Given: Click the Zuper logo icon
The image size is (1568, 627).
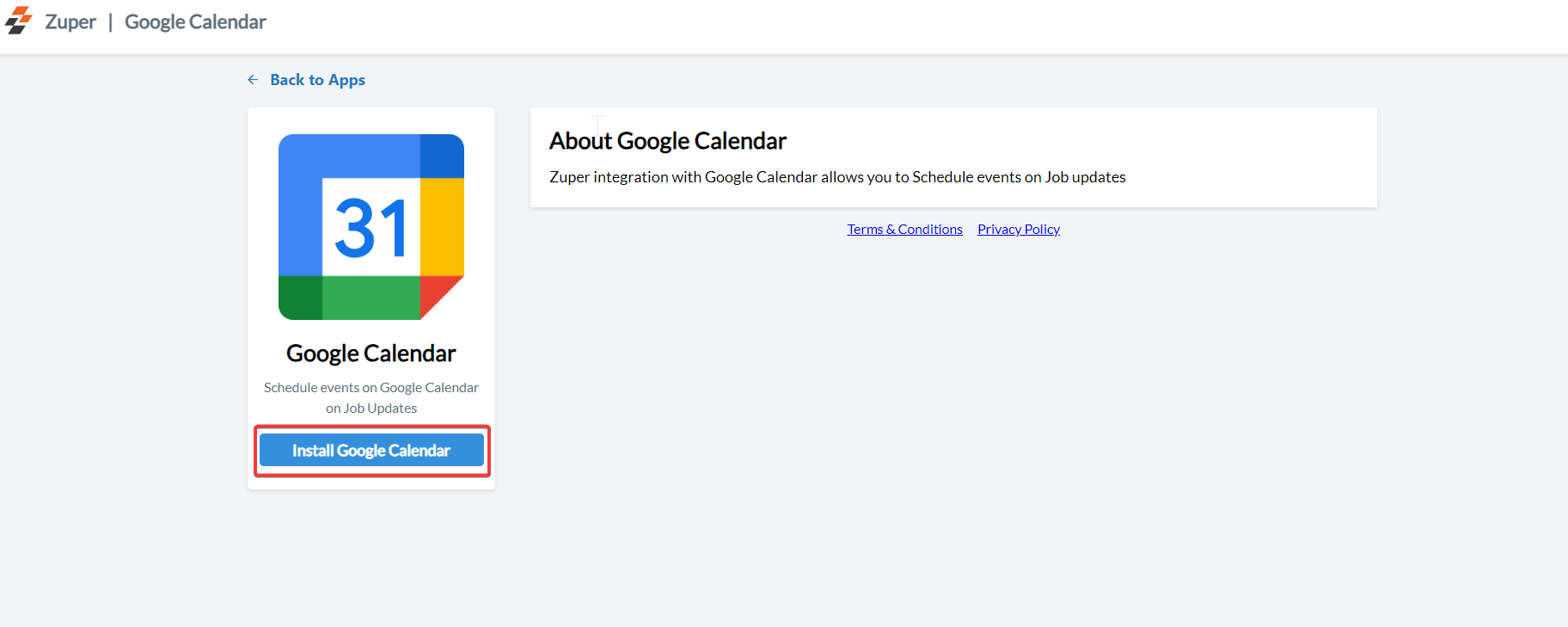Looking at the screenshot, I should [19, 21].
